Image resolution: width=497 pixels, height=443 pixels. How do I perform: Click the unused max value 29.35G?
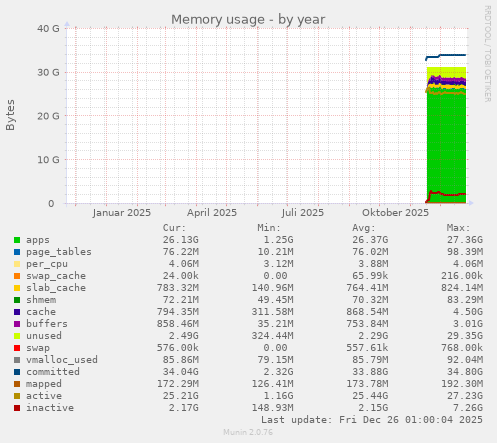(465, 336)
